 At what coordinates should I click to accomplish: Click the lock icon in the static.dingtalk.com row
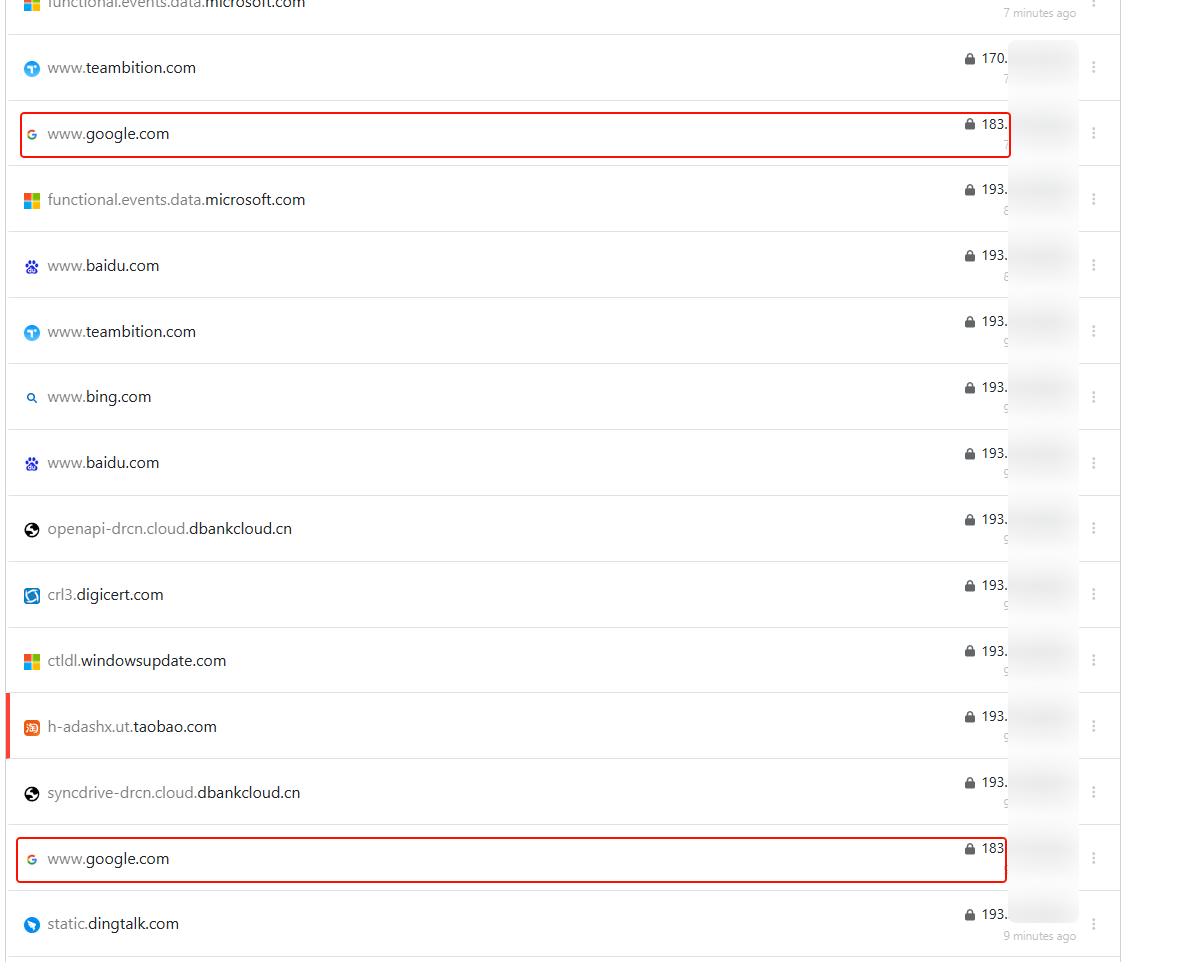tap(969, 915)
